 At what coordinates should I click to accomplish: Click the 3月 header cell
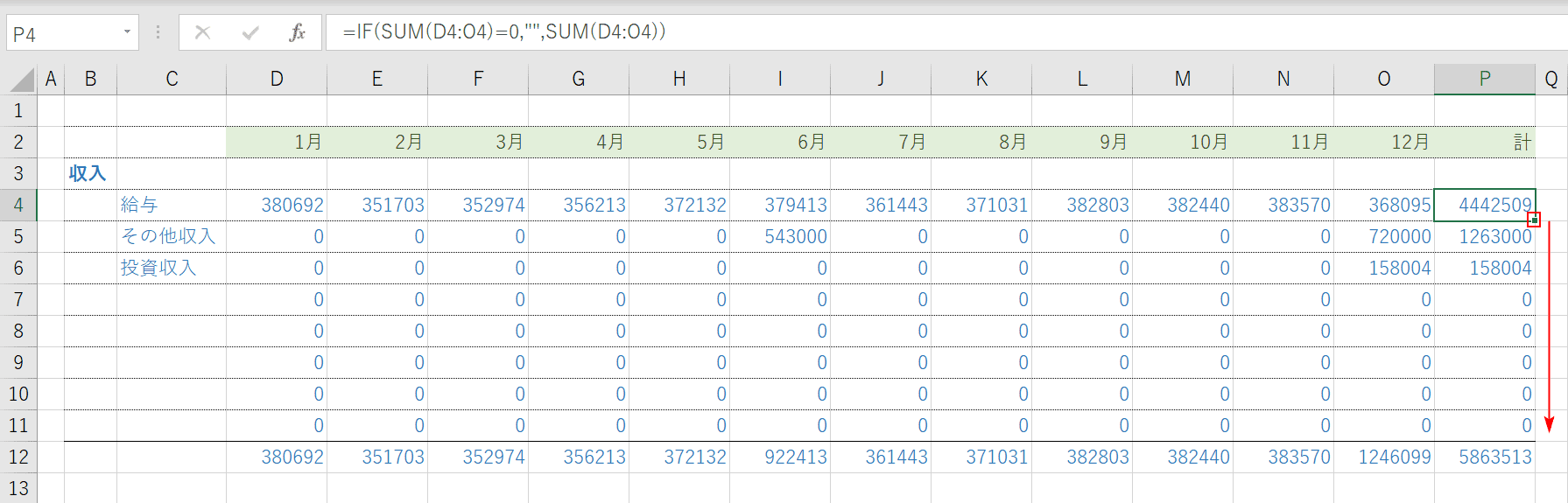(478, 142)
